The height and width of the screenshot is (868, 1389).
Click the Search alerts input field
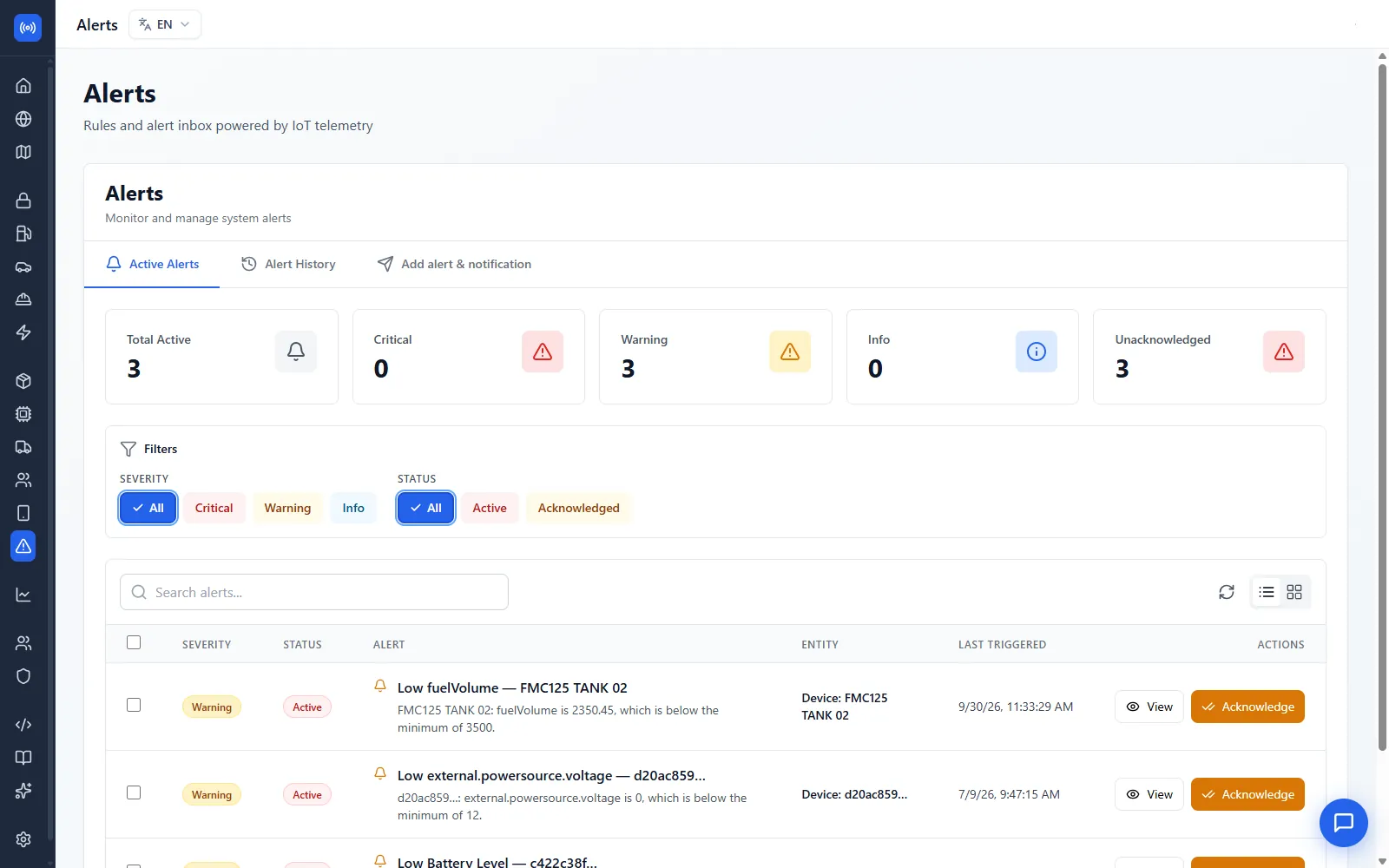coord(314,592)
